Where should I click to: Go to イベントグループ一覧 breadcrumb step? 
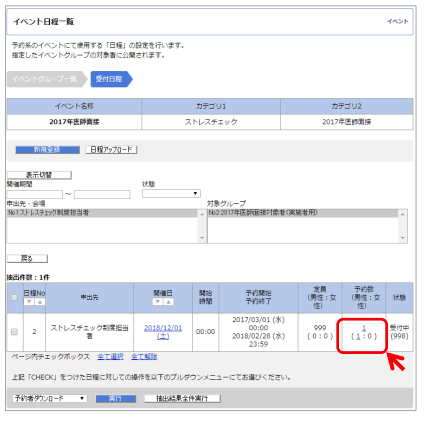[45, 79]
